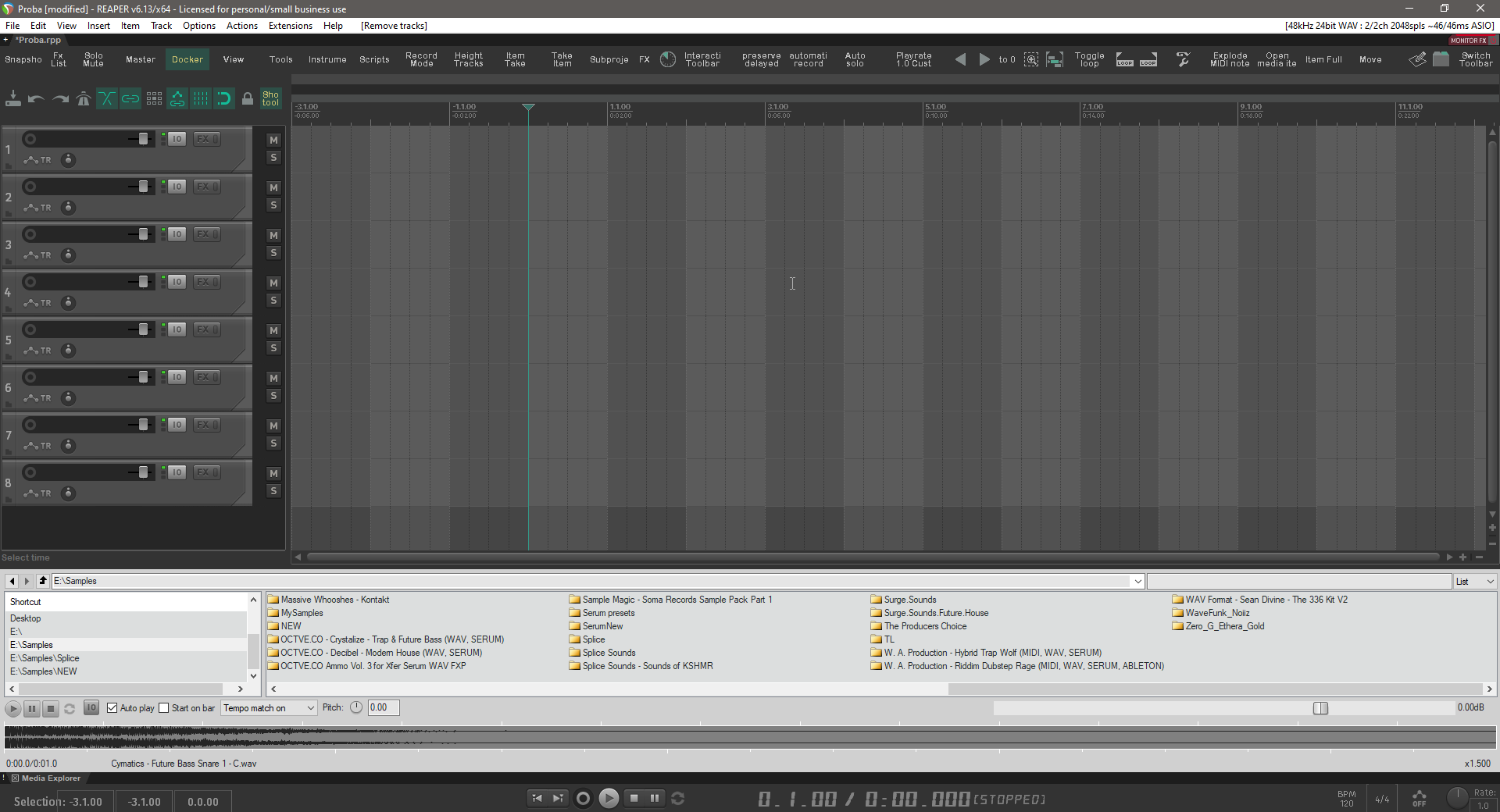Viewport: 1500px width, 812px height.
Task: Click the Undo arrow in the toolbar
Action: point(36,99)
